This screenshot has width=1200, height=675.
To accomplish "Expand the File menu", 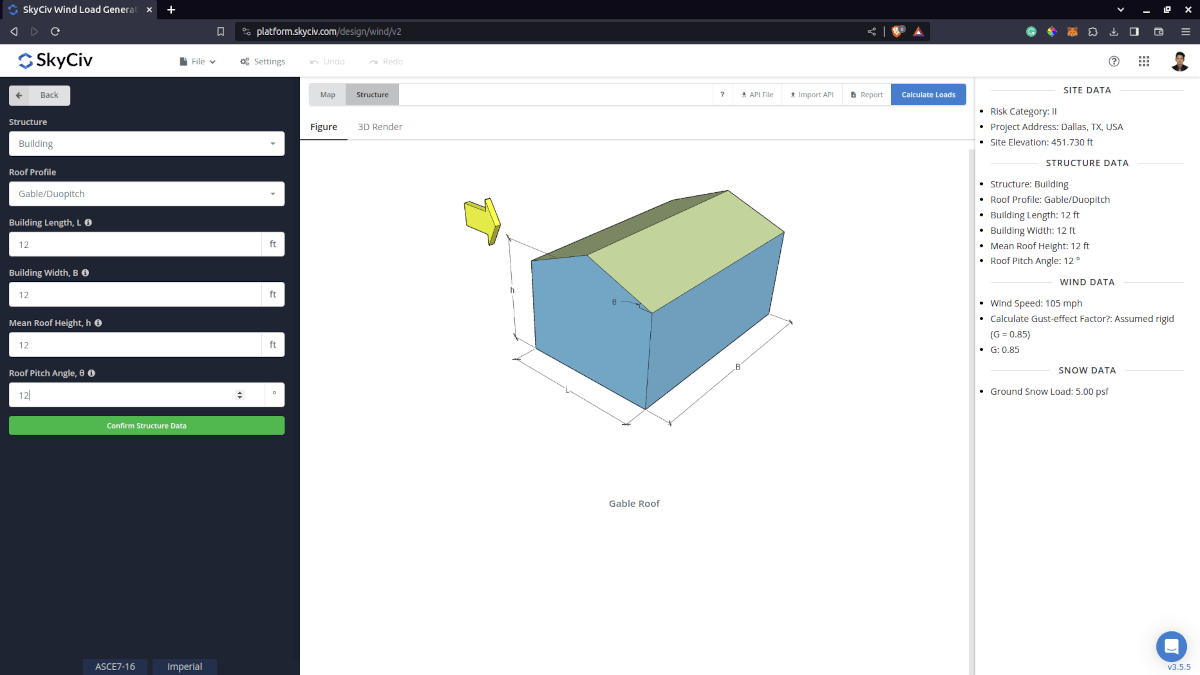I will [x=197, y=61].
